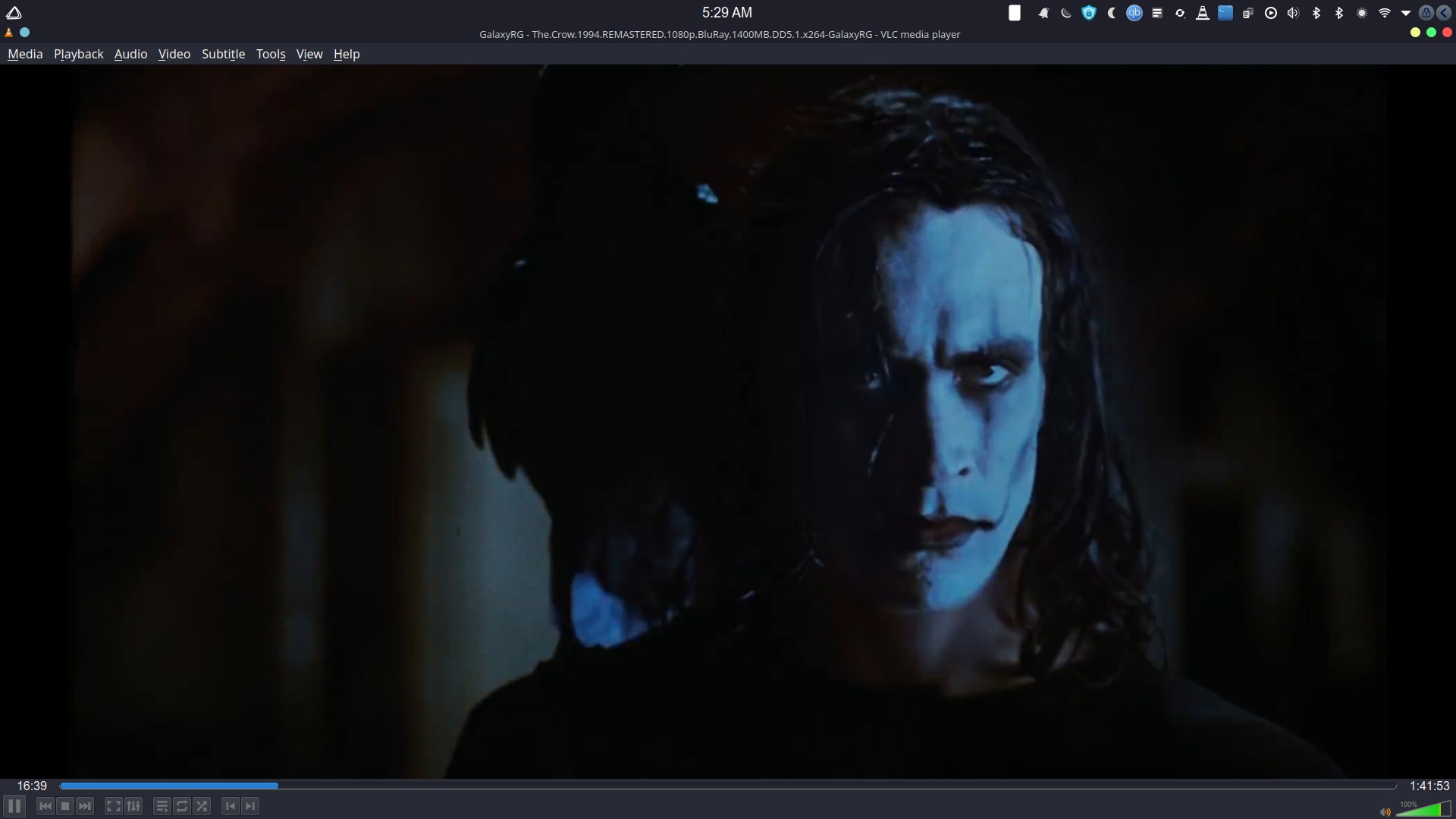Viewport: 1456px width, 819px height.
Task: Stop playback with the stop button
Action: 65,806
